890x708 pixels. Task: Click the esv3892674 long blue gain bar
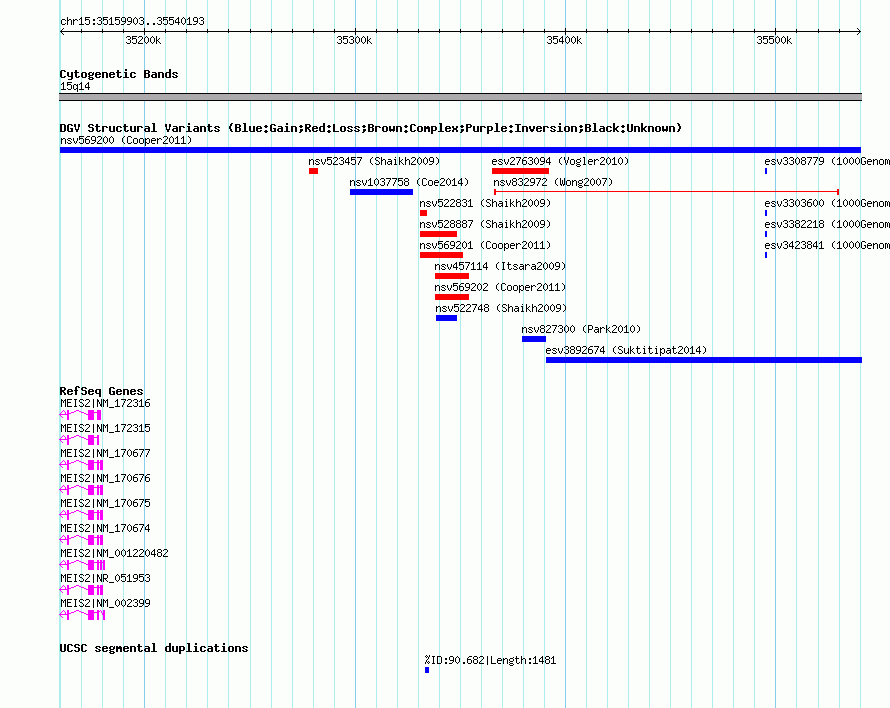tap(704, 360)
